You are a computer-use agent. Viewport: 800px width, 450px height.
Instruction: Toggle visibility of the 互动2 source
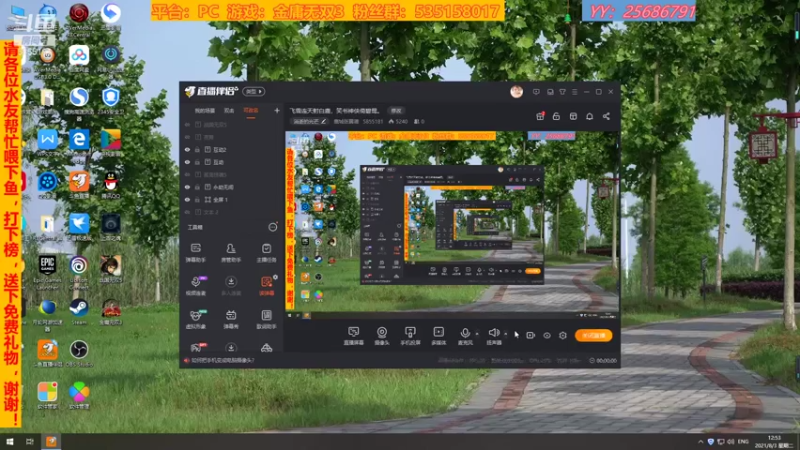click(187, 150)
